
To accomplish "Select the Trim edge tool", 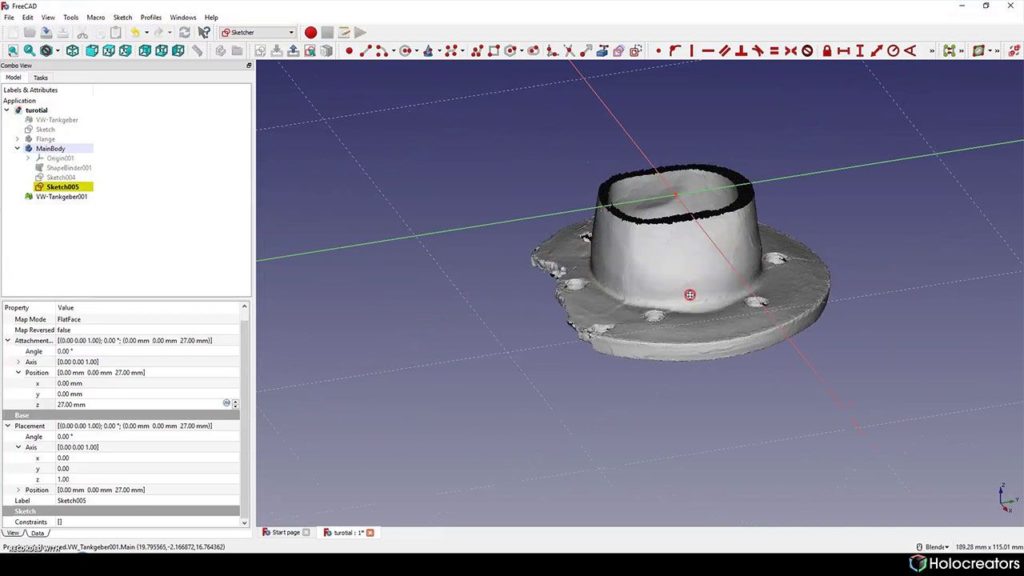I will pos(569,51).
